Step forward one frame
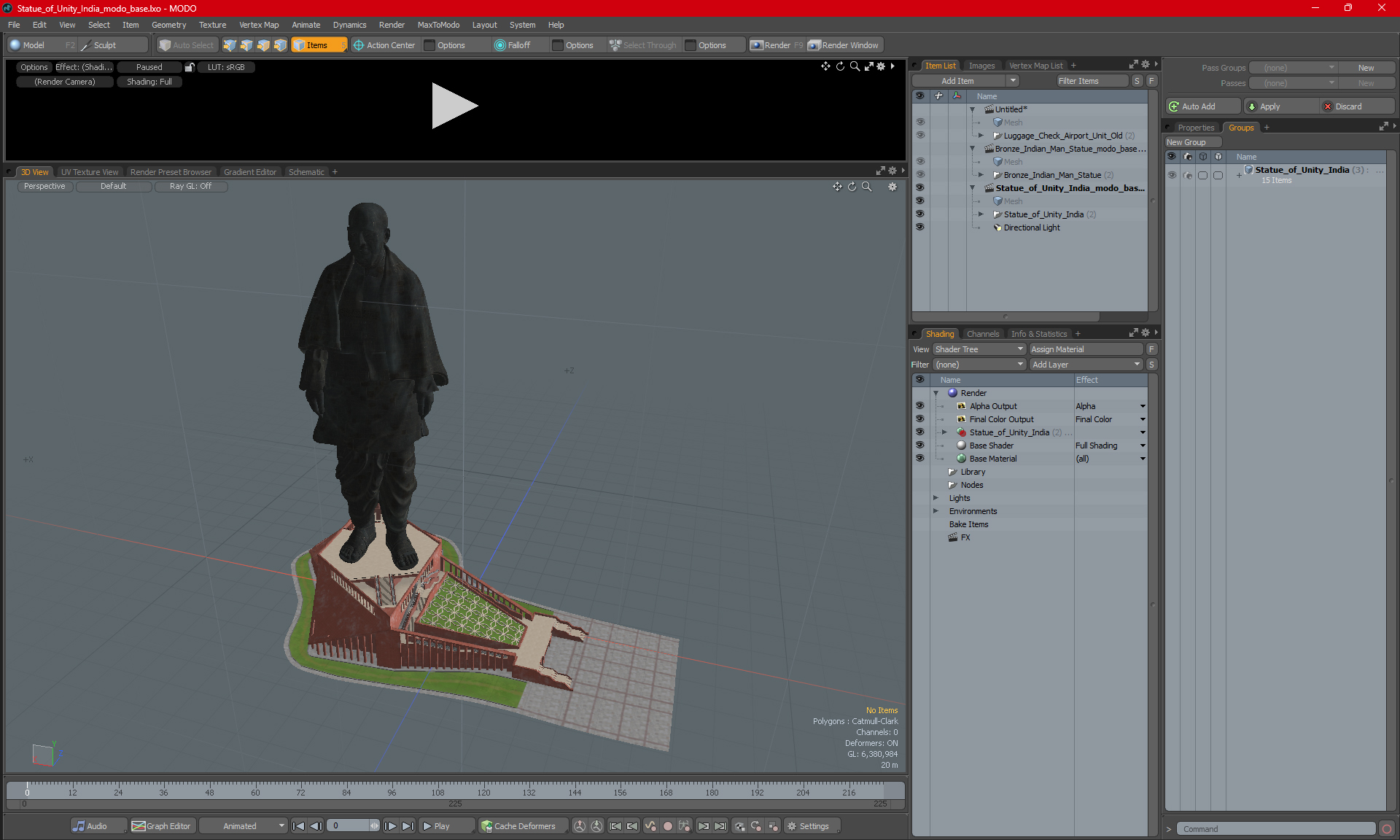Screen dimensions: 1400x840 point(391,826)
